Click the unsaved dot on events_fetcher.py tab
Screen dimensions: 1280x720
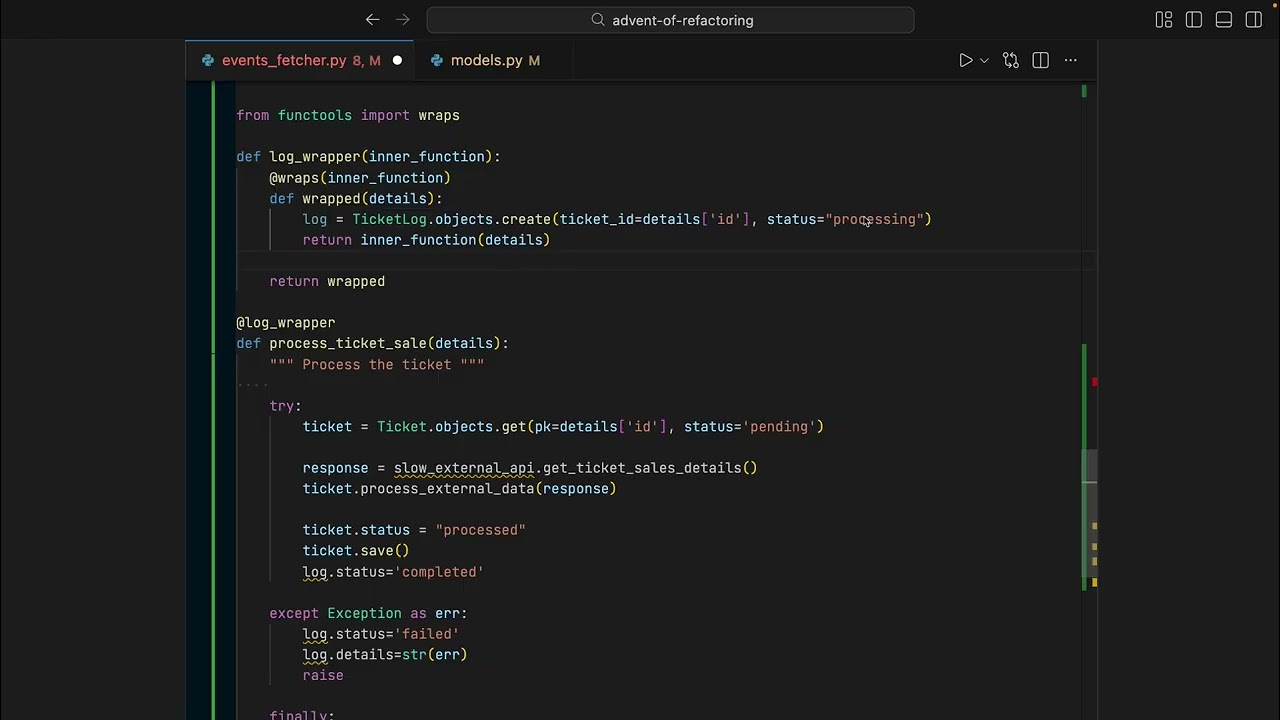tap(397, 61)
